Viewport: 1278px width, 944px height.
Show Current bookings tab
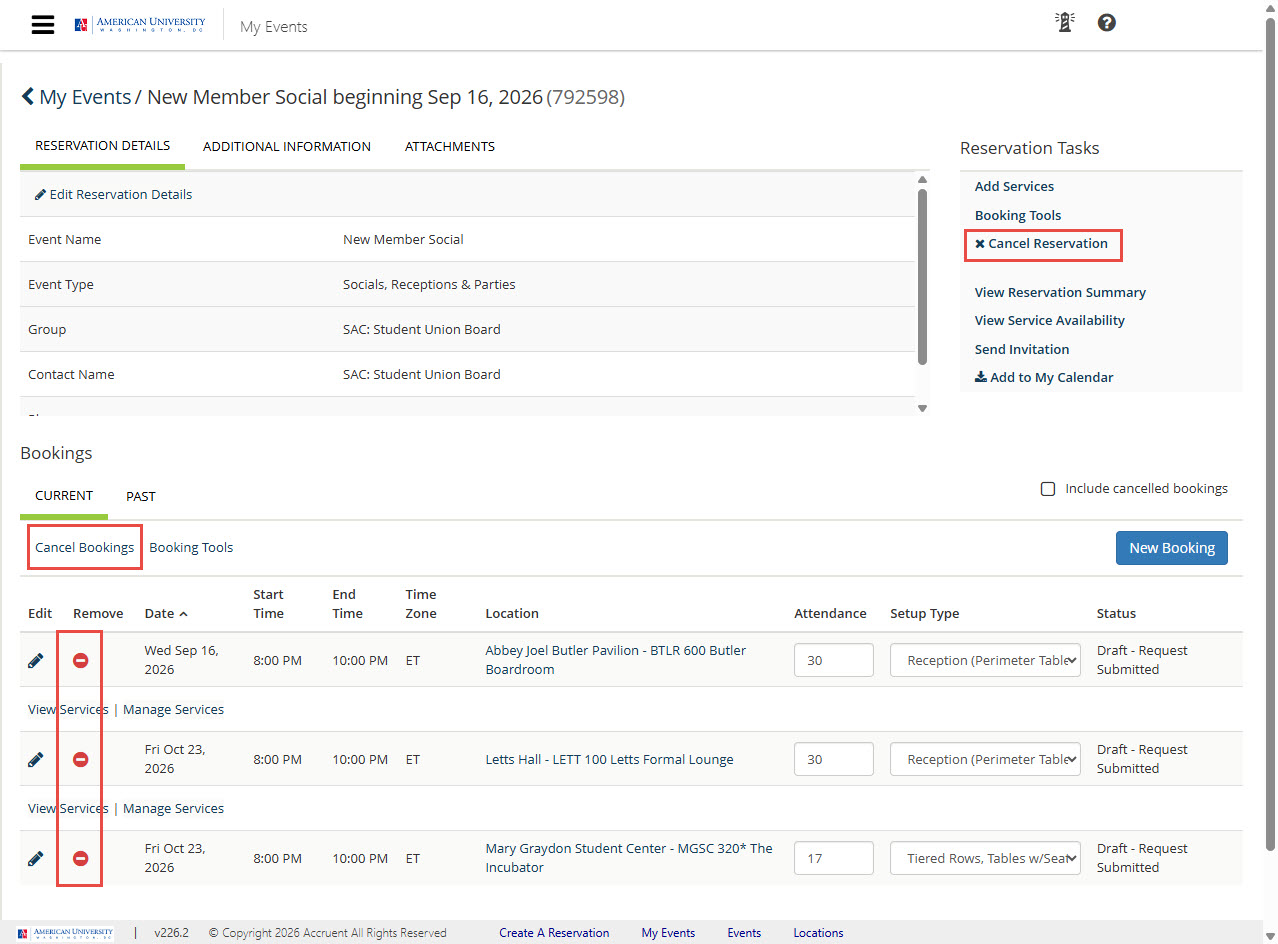click(64, 496)
